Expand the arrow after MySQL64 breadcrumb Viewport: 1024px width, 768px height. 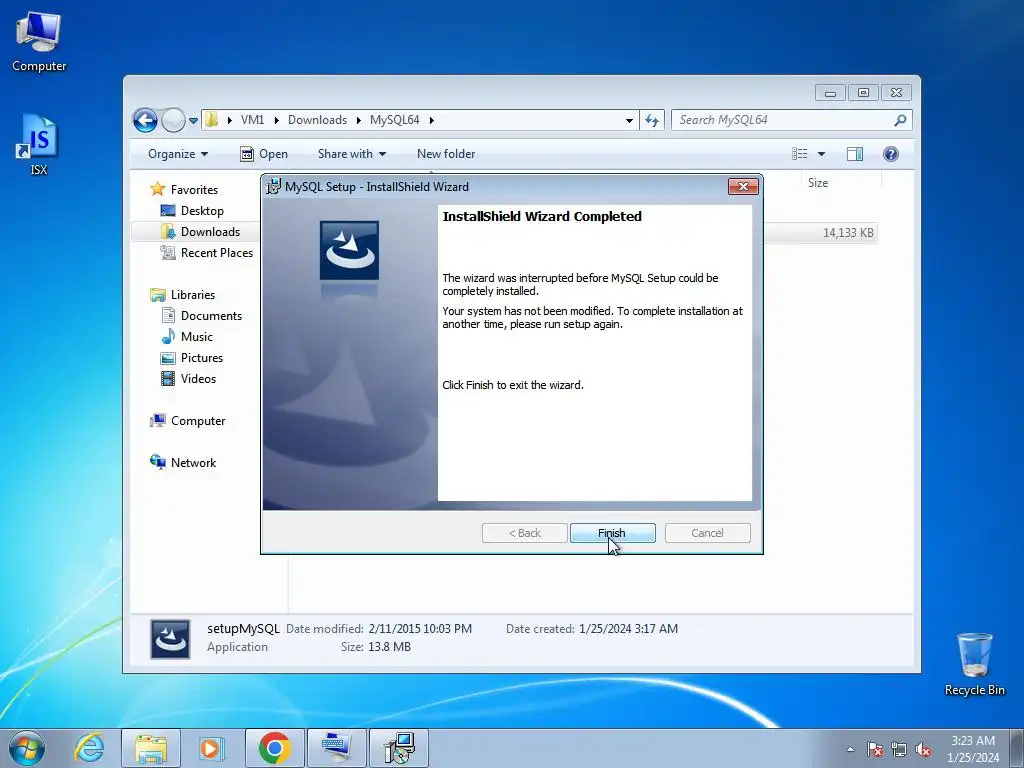(x=432, y=120)
